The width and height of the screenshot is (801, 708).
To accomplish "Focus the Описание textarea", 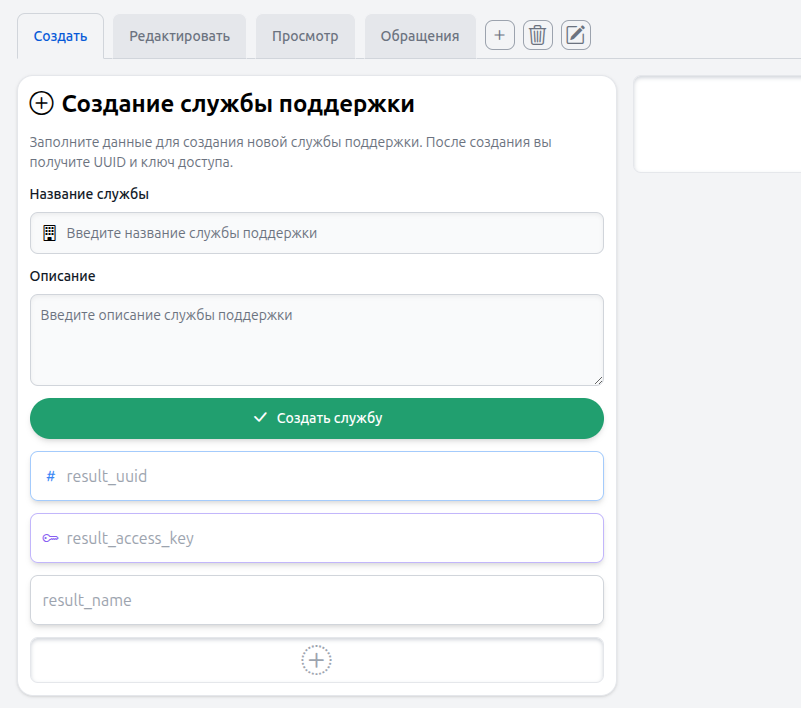I will click(x=317, y=340).
